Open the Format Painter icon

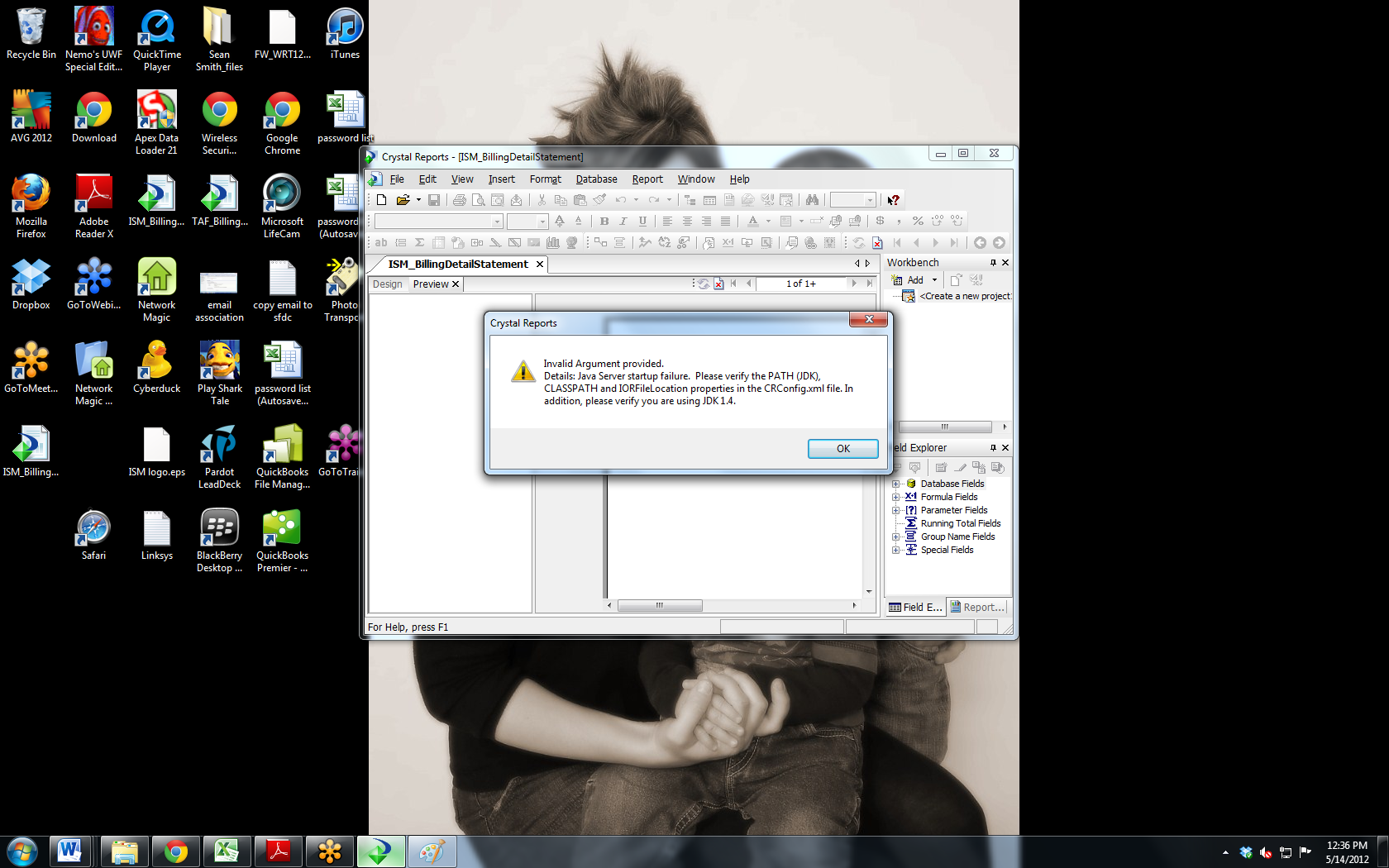(598, 199)
